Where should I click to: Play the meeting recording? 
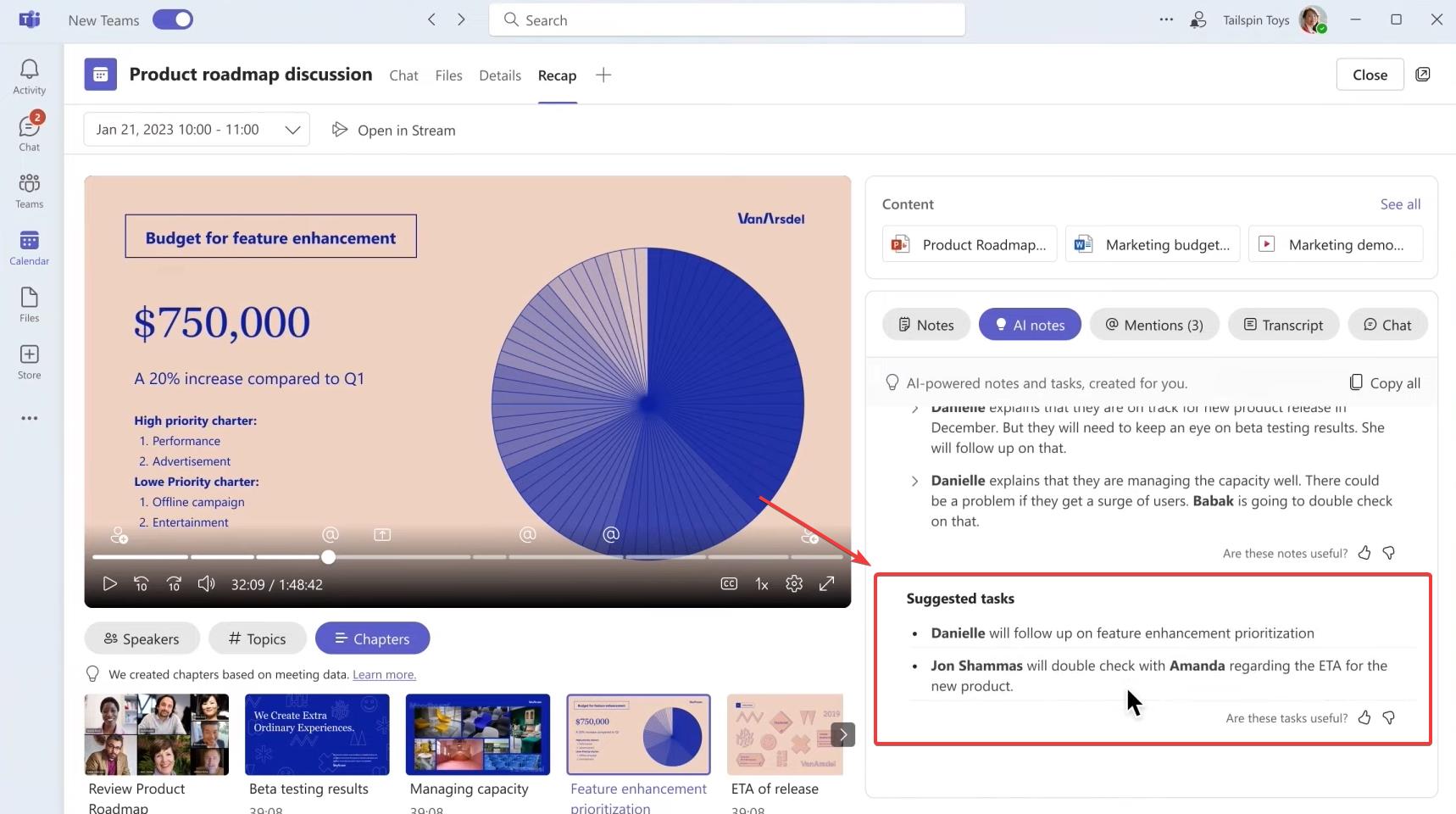click(109, 583)
